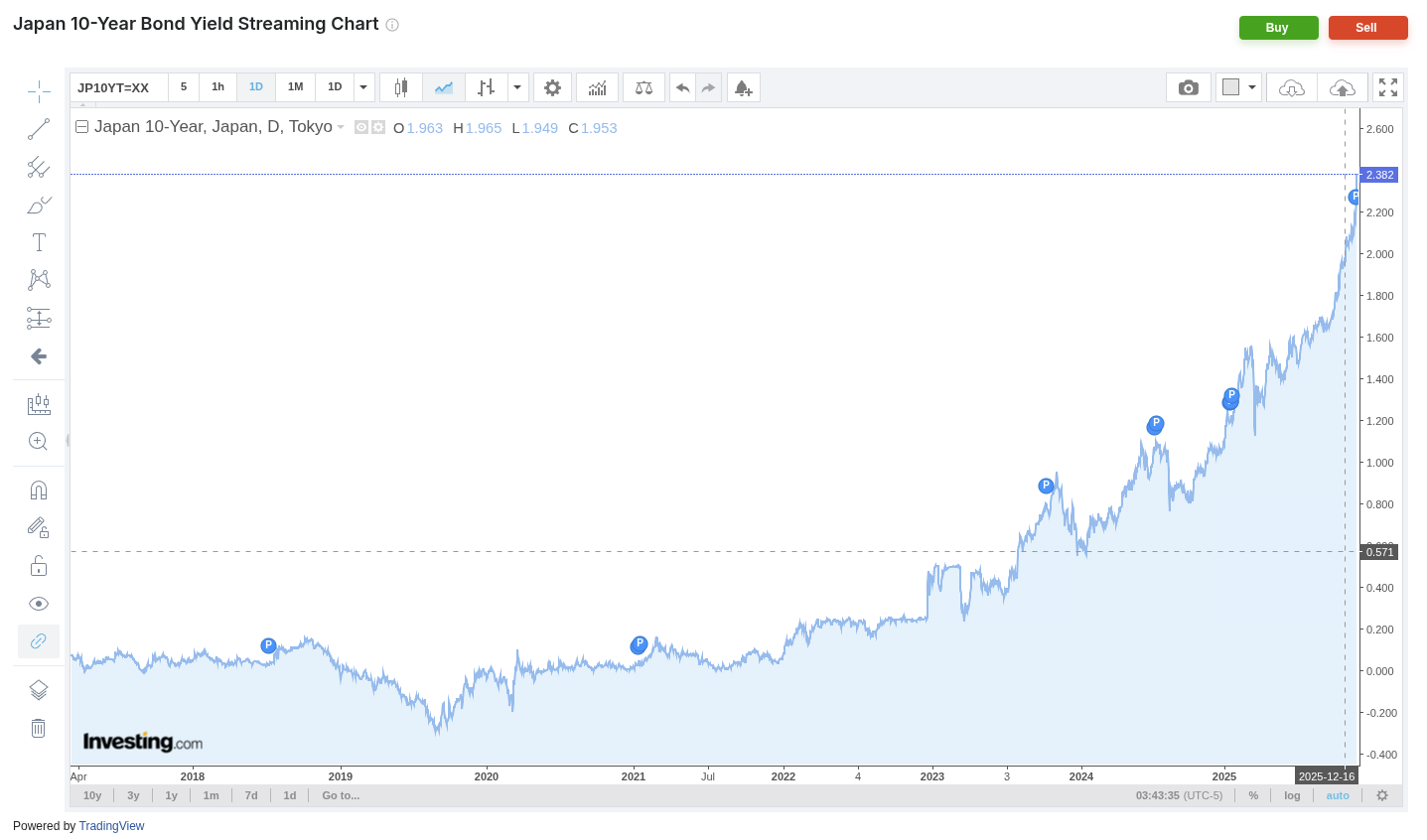Set range to 1m
The height and width of the screenshot is (840, 1427).
(211, 795)
